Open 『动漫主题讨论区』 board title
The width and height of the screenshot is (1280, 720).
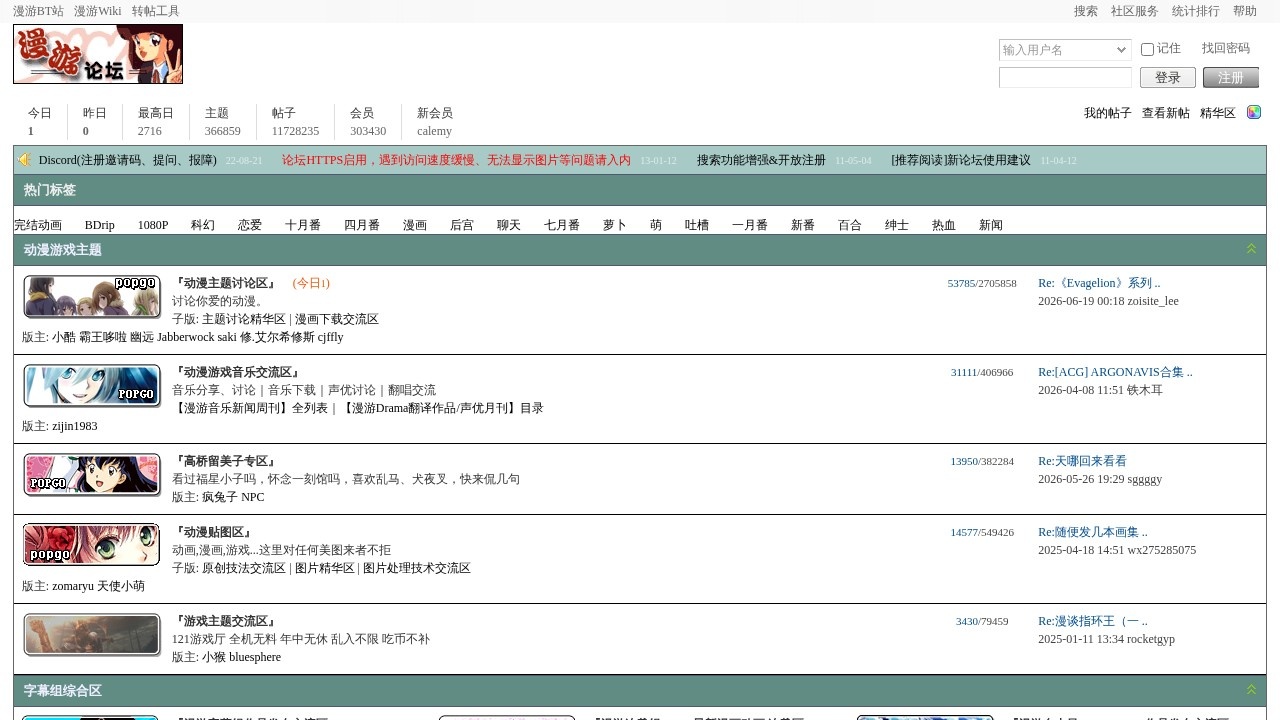[x=225, y=283]
